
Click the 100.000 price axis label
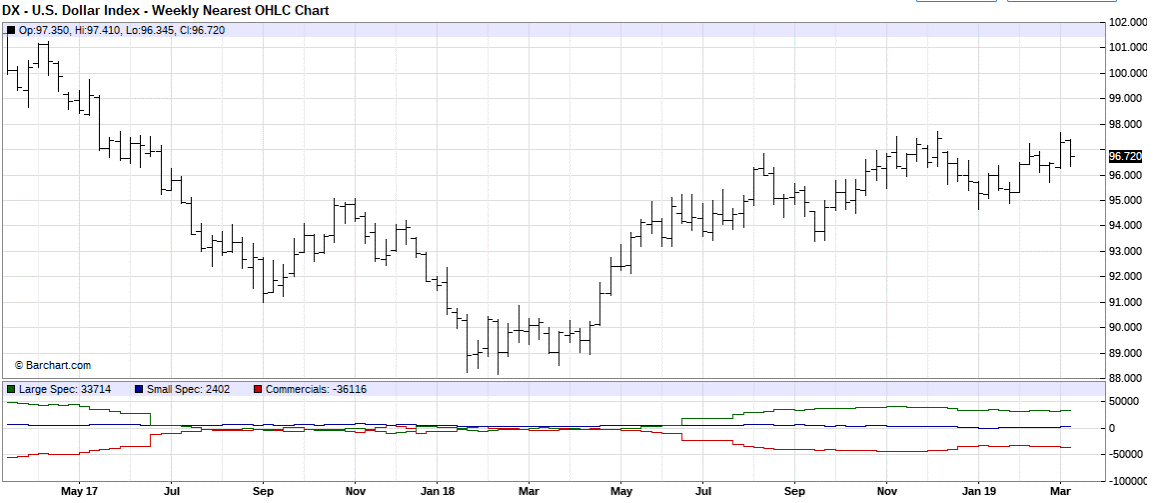pos(1129,73)
